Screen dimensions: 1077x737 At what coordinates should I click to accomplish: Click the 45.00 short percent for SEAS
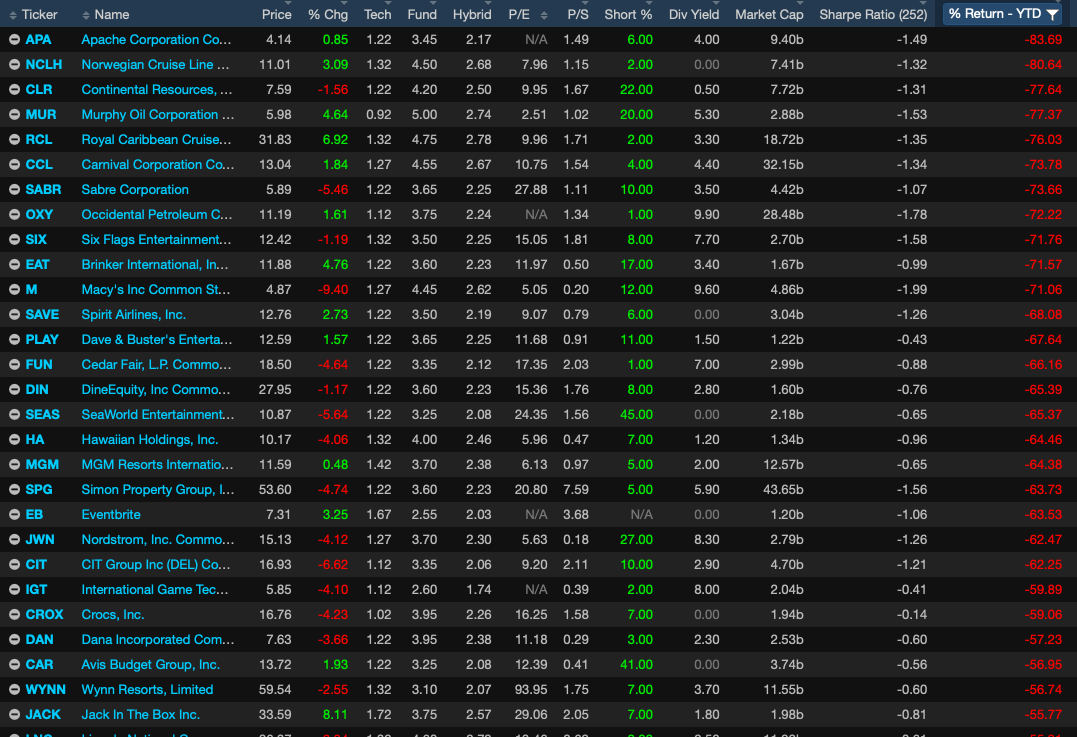coord(636,415)
